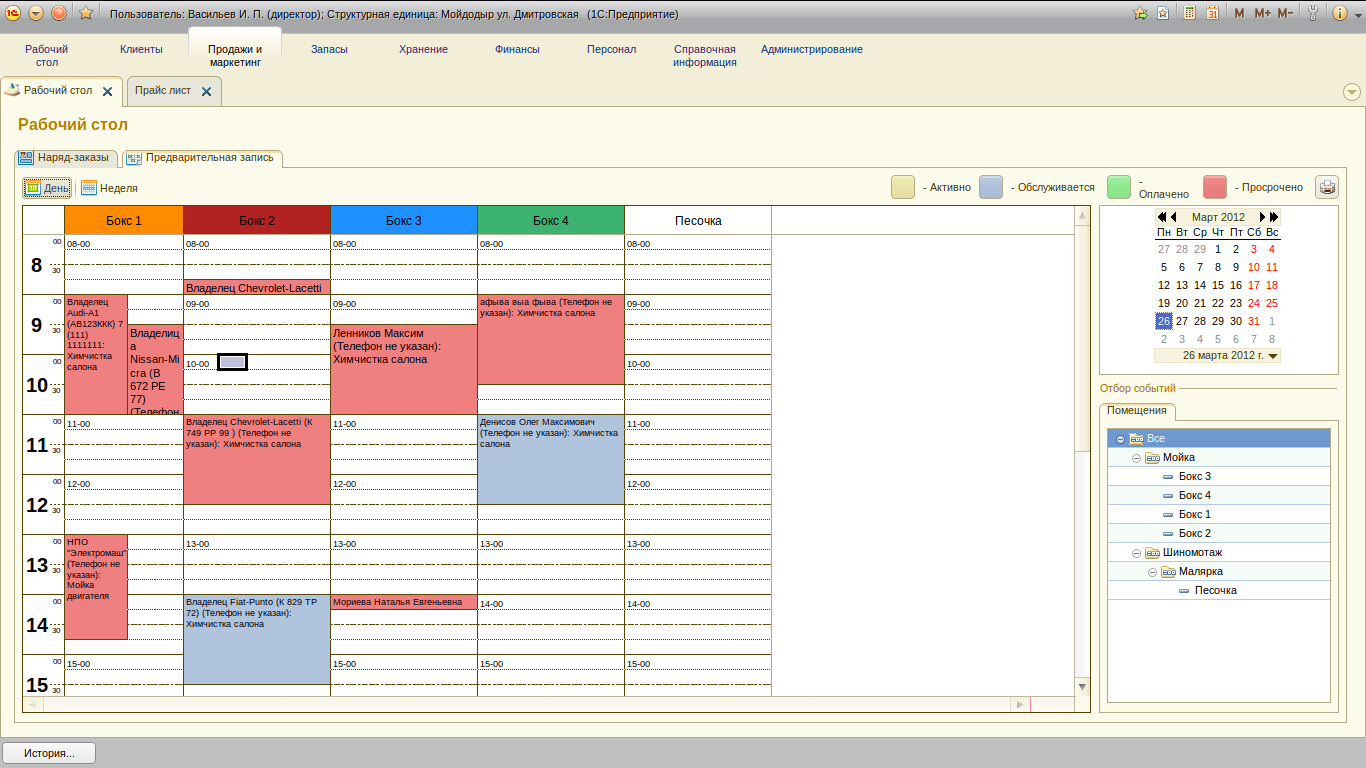Viewport: 1366px width, 768px height.
Task: Click the История... button
Action: point(50,753)
